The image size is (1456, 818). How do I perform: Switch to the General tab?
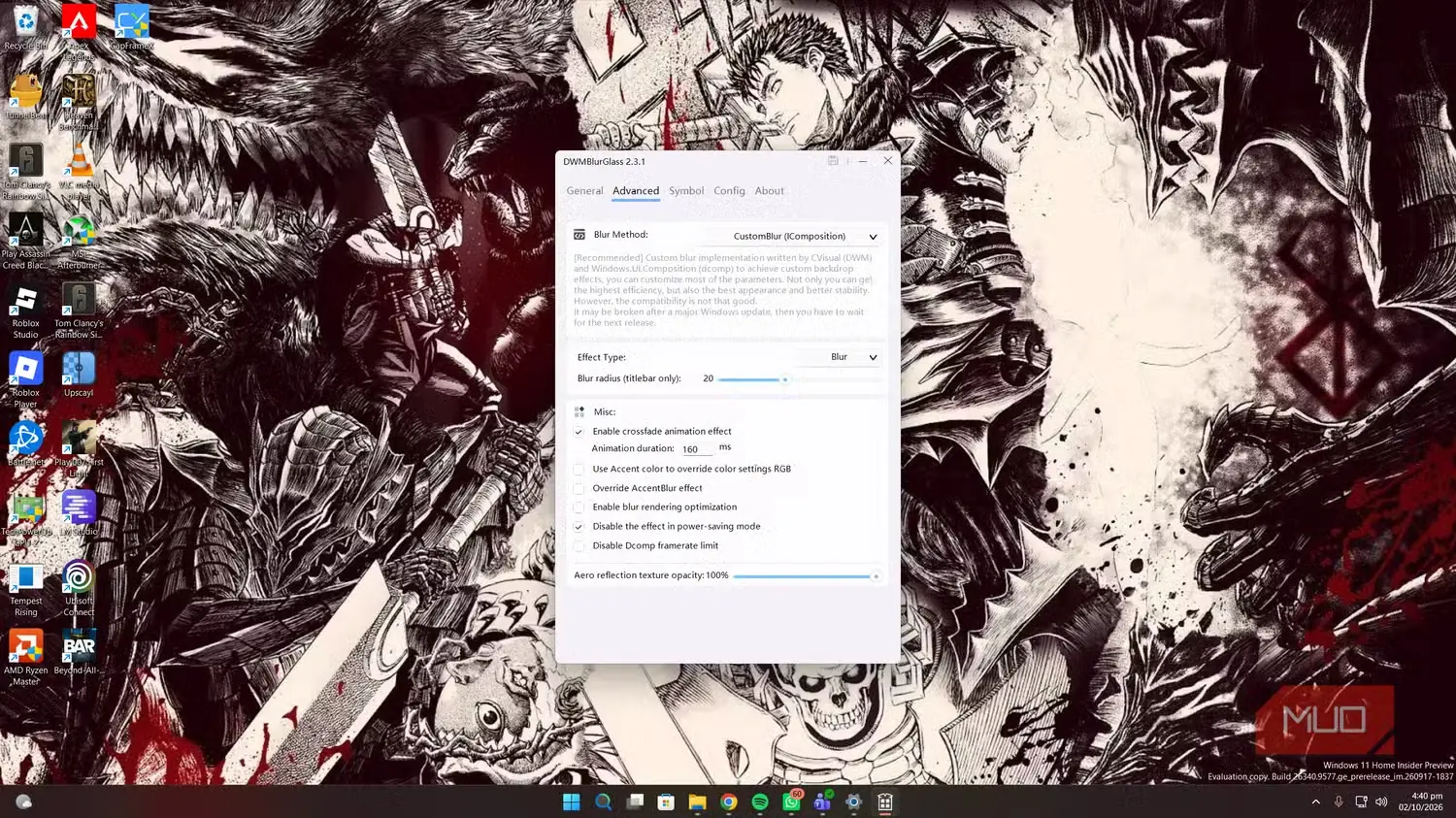click(584, 191)
